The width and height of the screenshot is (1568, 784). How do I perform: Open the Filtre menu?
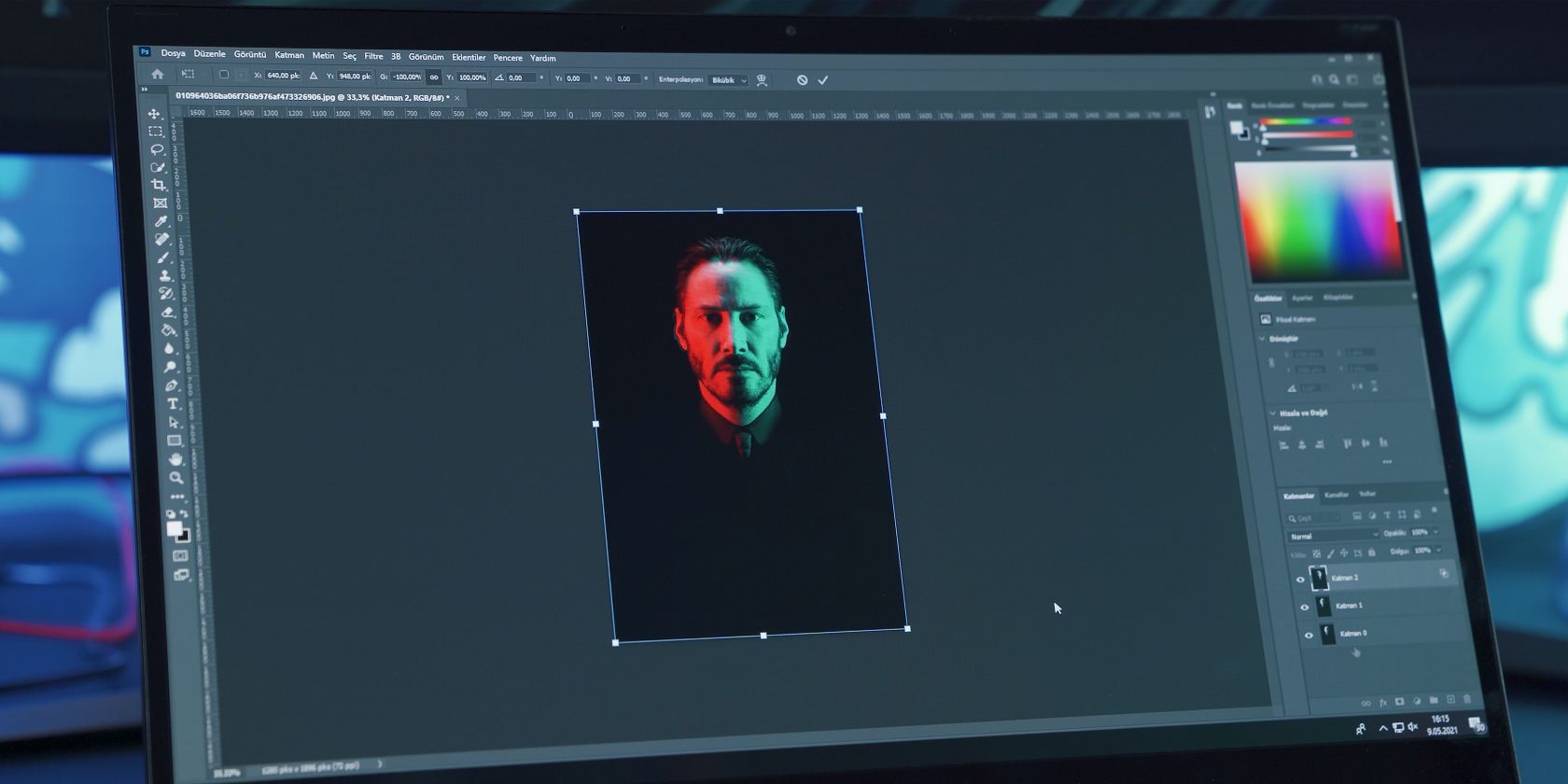373,56
